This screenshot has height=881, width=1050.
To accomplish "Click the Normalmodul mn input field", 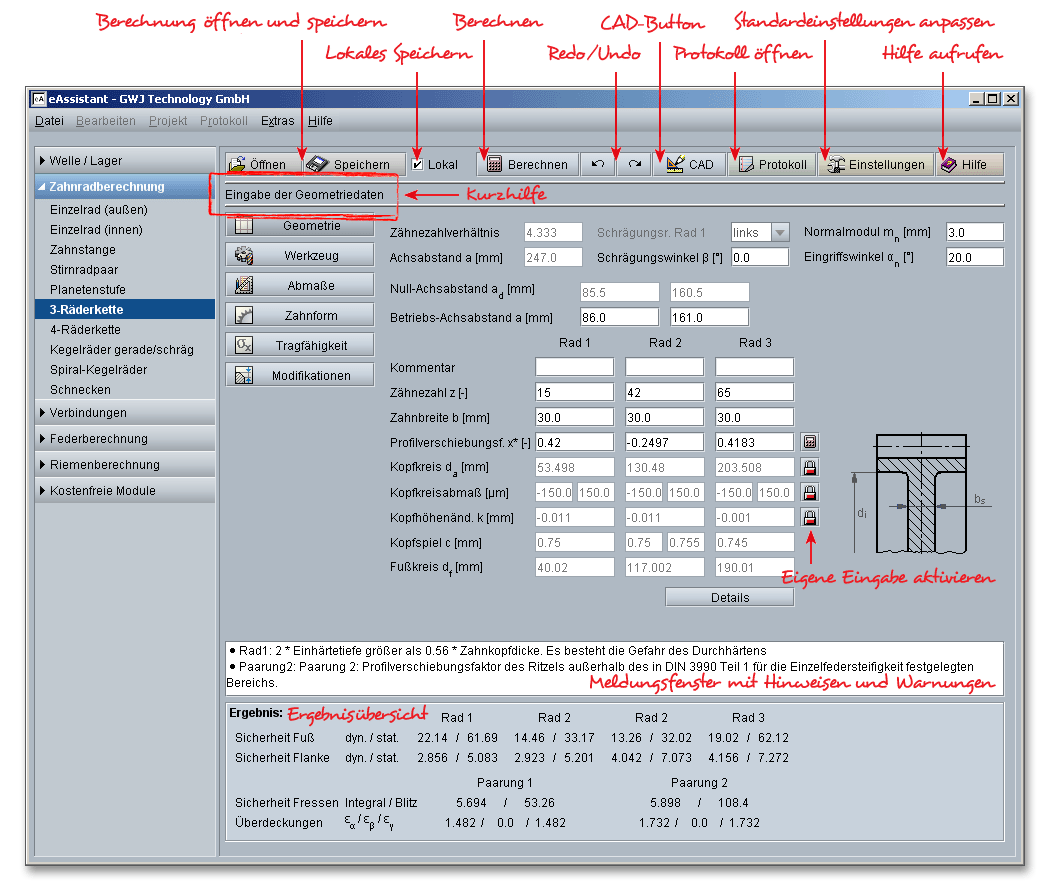I will coord(973,232).
